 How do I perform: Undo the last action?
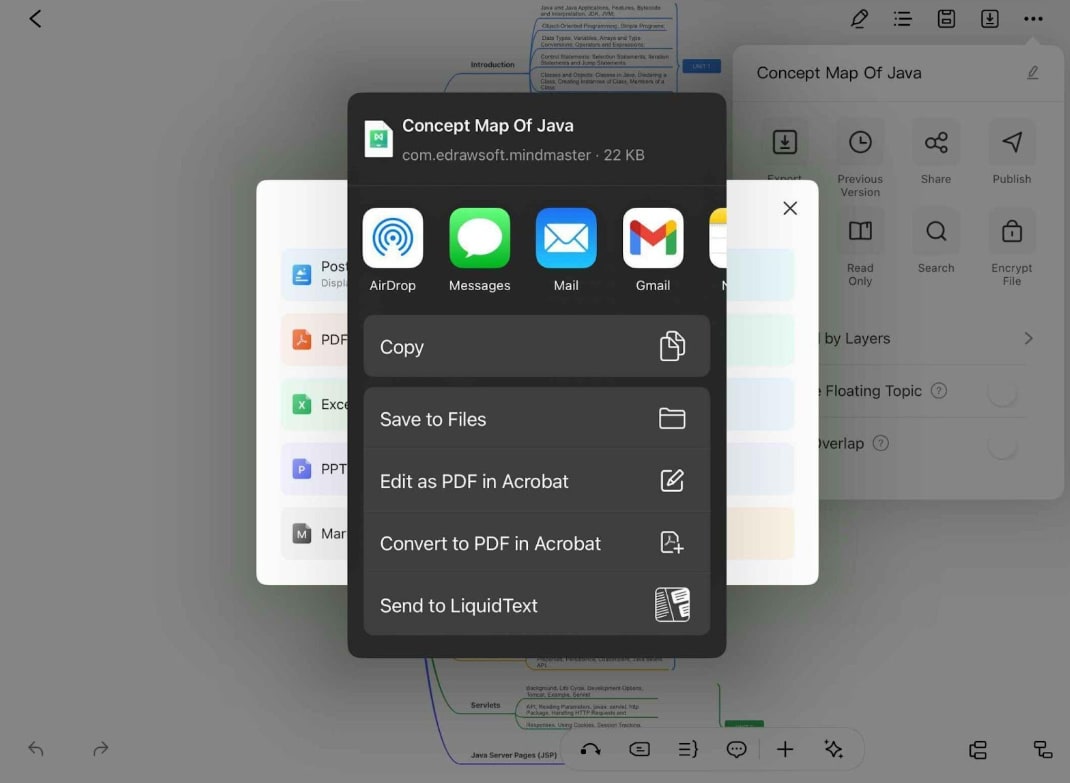[x=36, y=749]
